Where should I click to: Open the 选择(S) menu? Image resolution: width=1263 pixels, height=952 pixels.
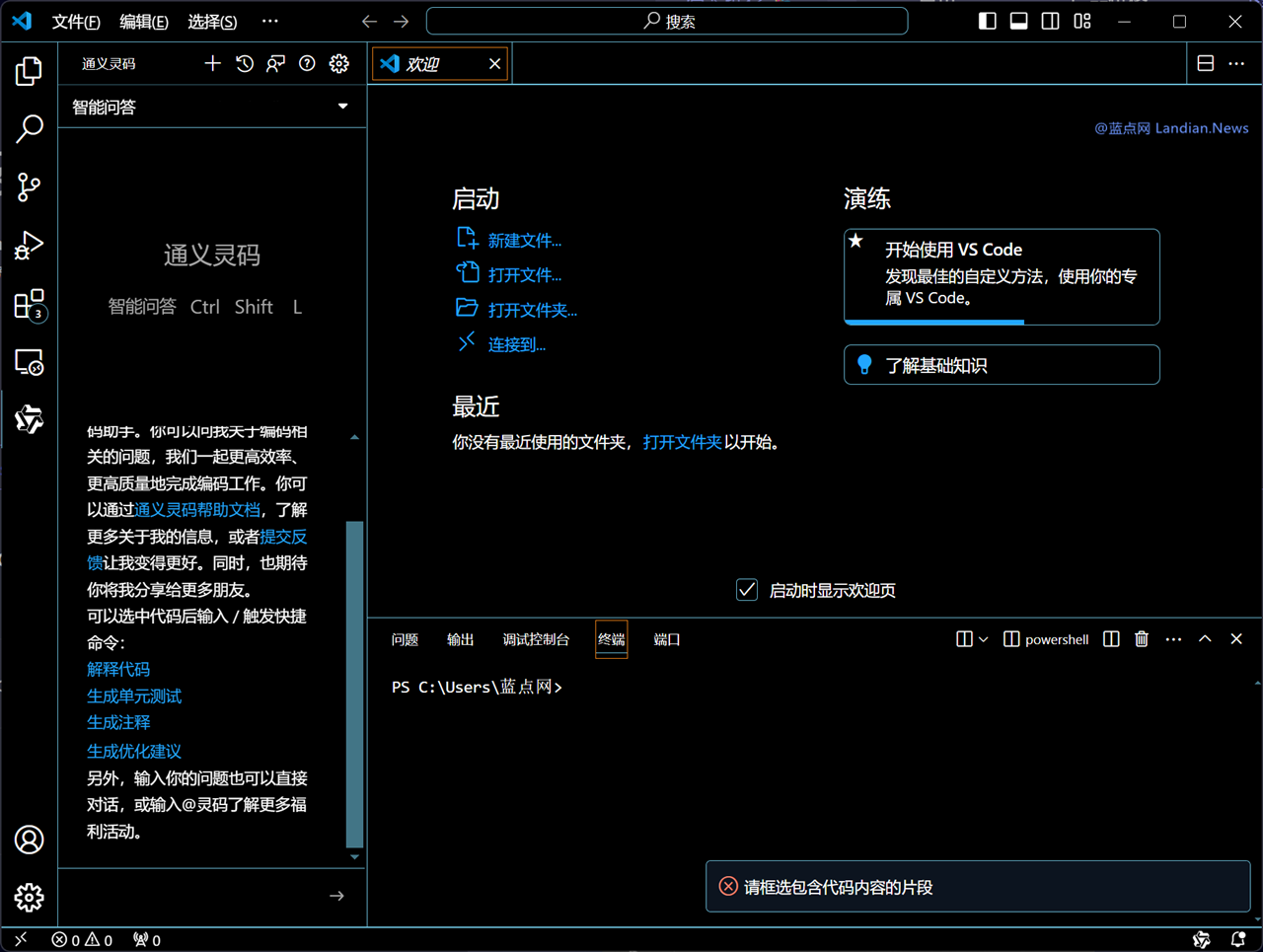[x=213, y=21]
